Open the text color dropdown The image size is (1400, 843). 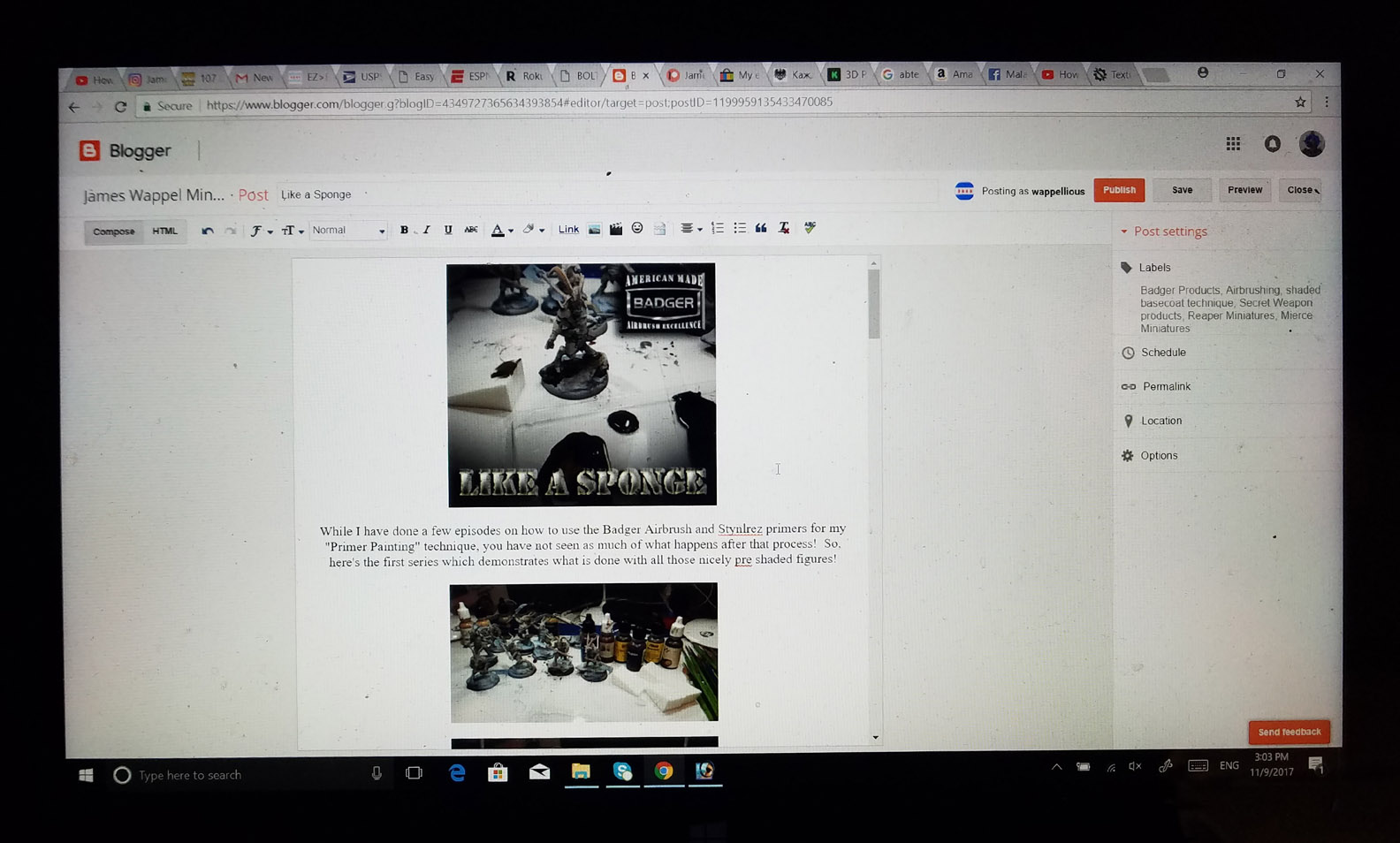501,230
